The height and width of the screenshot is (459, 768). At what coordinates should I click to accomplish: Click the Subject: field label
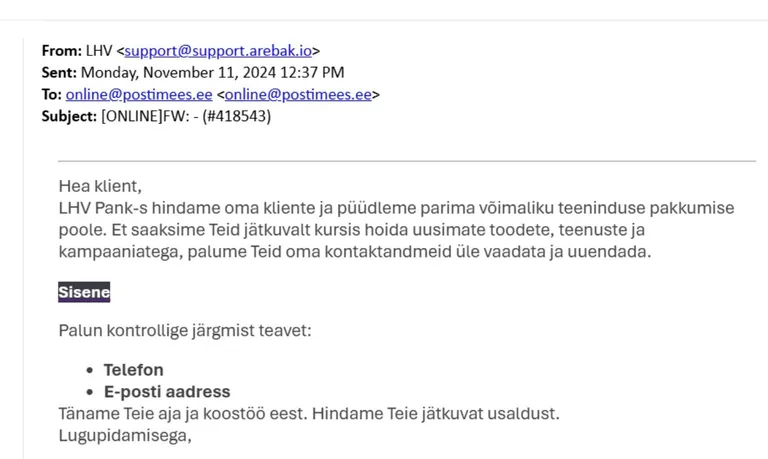click(69, 117)
